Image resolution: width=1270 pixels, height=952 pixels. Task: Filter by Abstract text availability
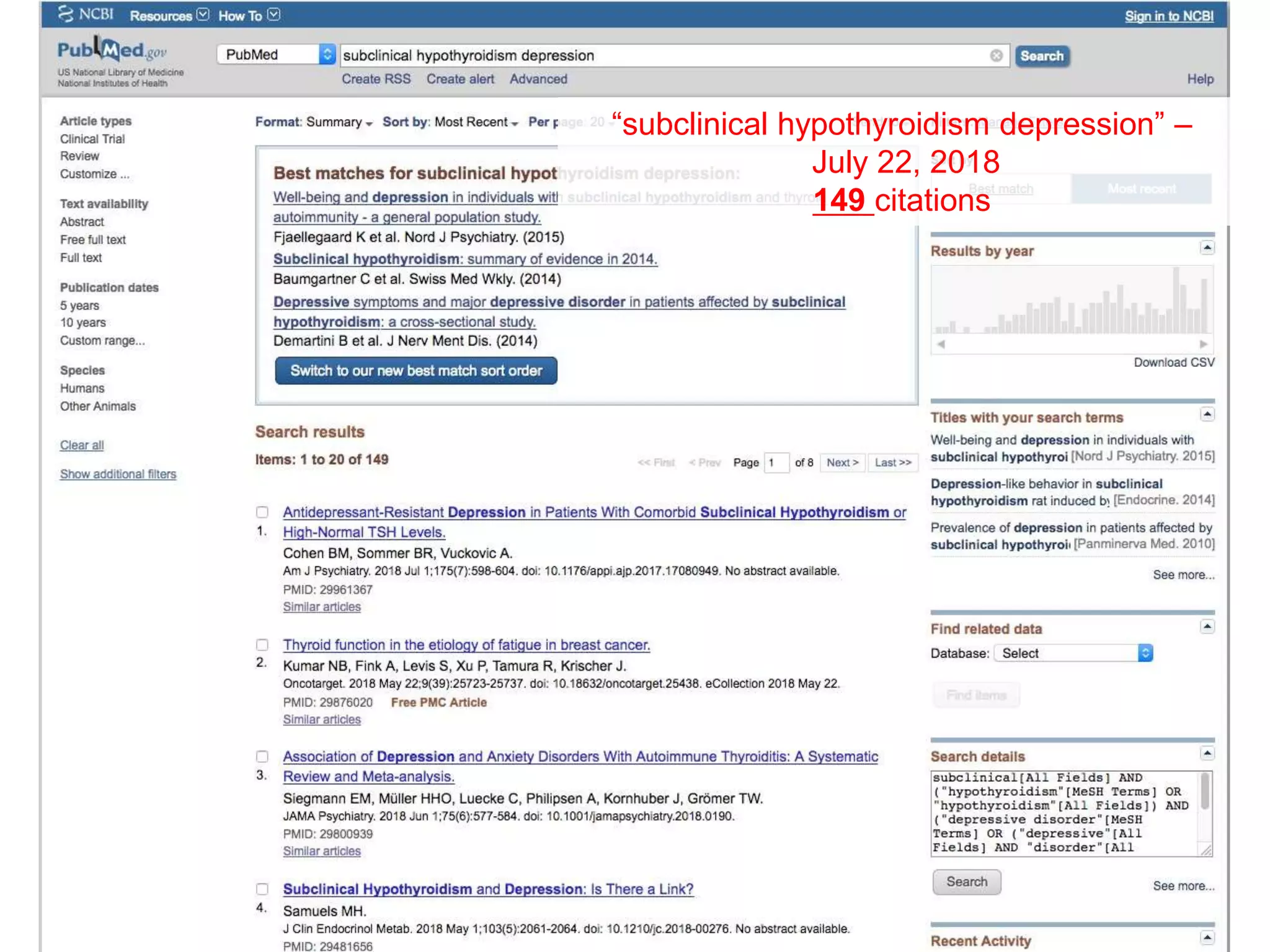tap(82, 222)
